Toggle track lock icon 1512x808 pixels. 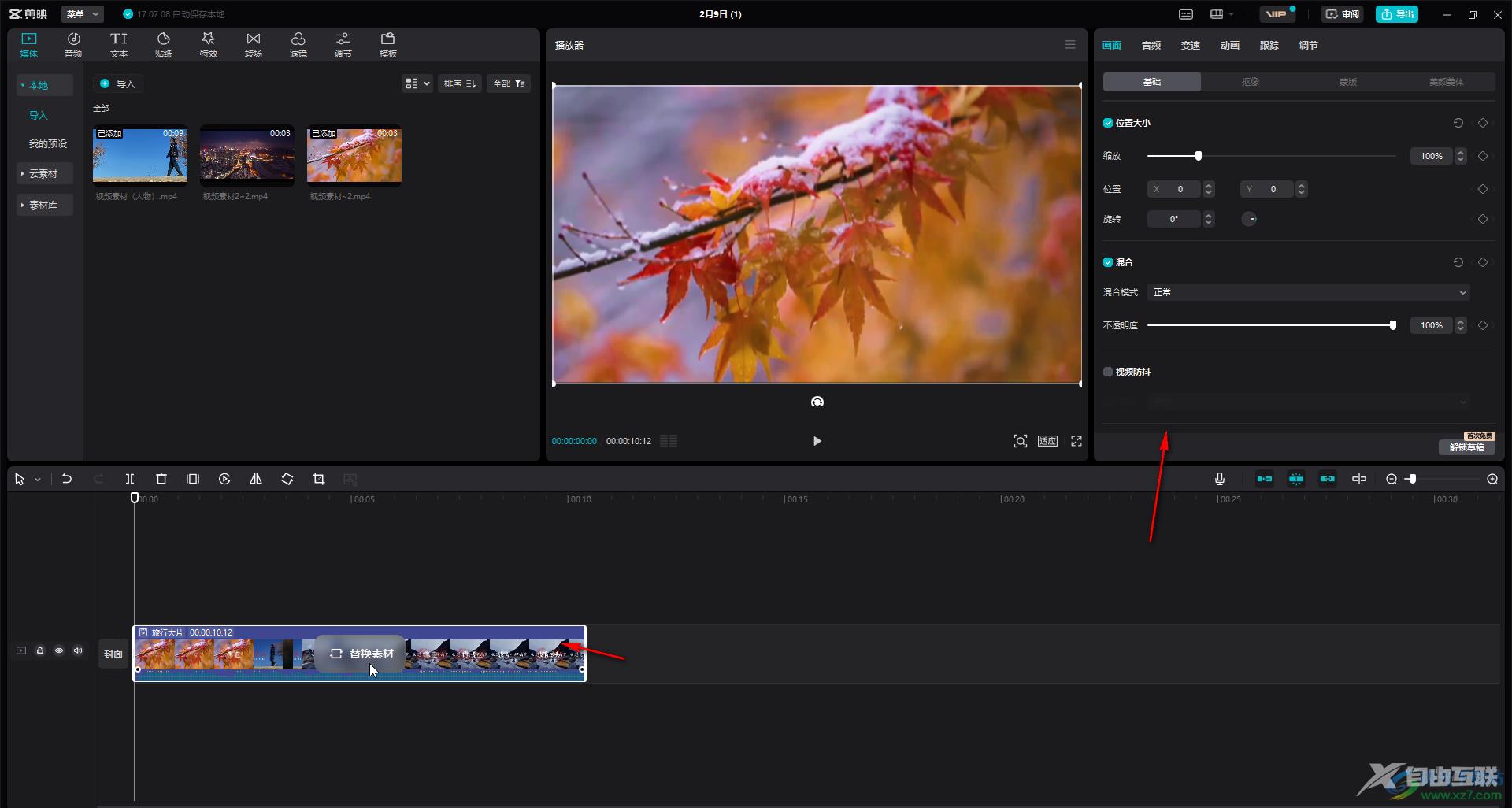(x=40, y=650)
